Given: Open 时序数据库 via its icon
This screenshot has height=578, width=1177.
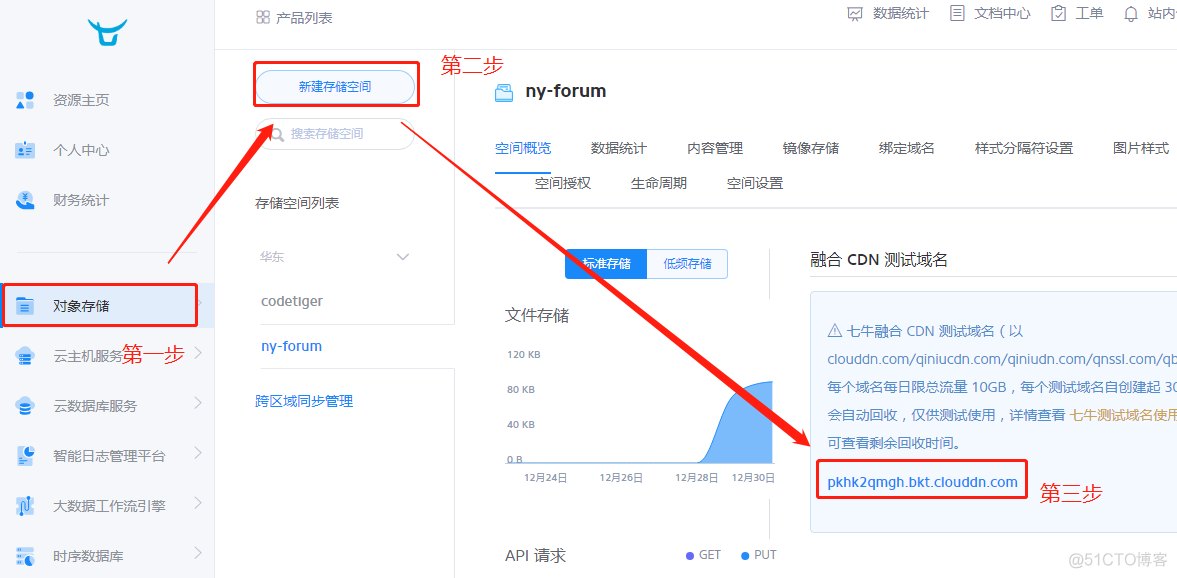Looking at the screenshot, I should click(25, 556).
